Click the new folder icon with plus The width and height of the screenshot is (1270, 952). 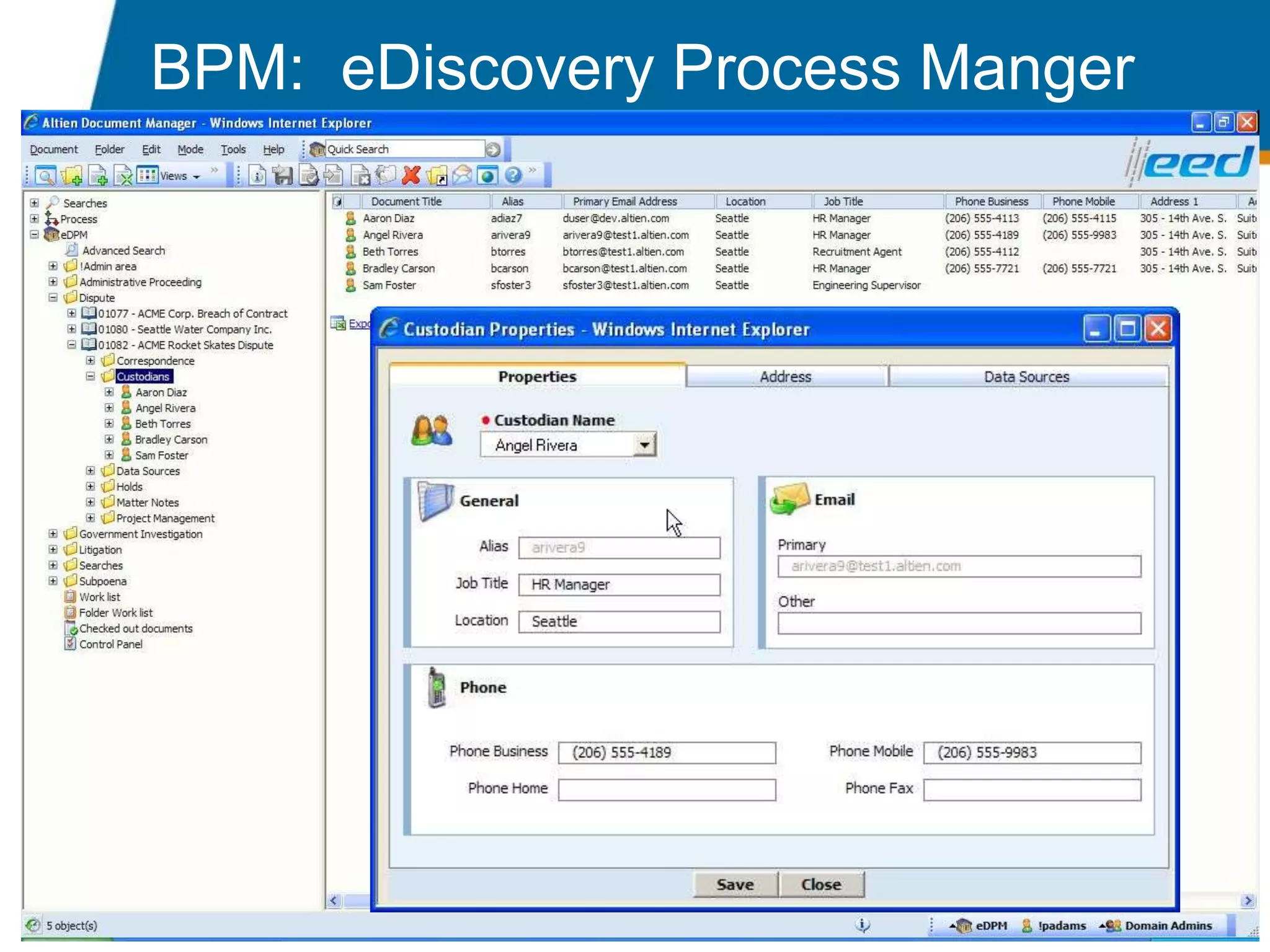(x=72, y=176)
